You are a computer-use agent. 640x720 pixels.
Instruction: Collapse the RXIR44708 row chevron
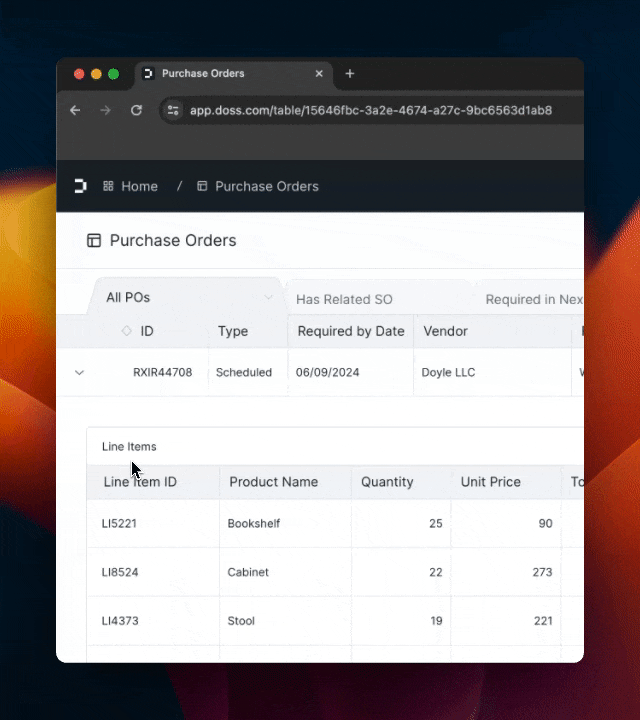(79, 372)
